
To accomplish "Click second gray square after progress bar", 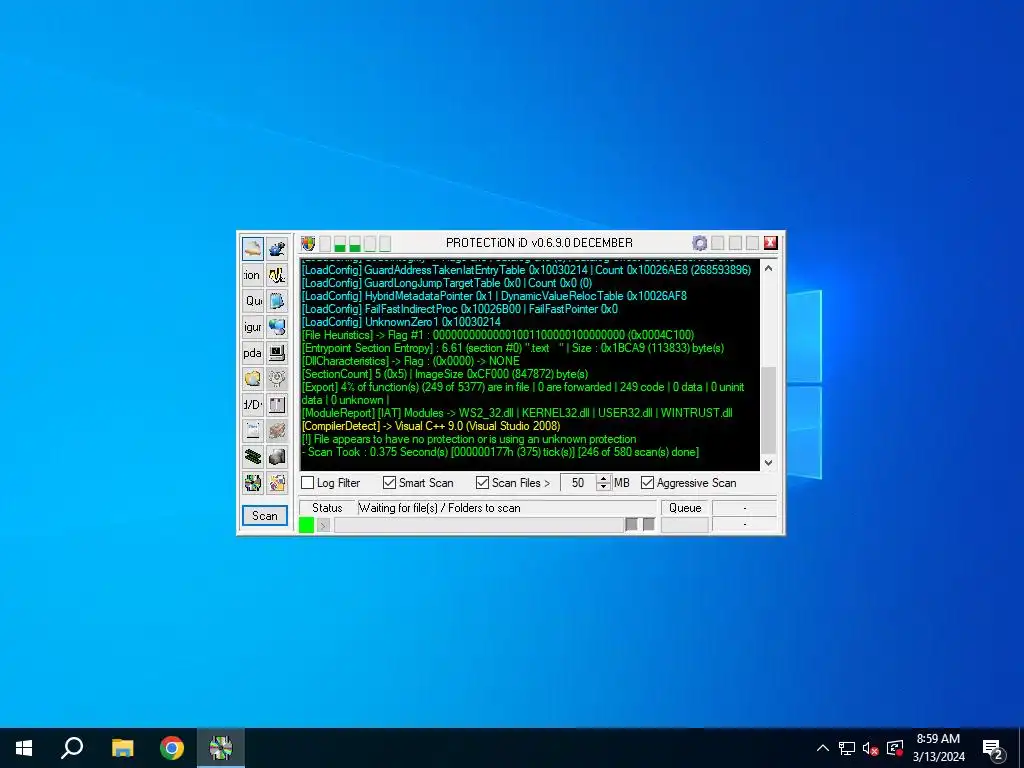I will (x=648, y=524).
